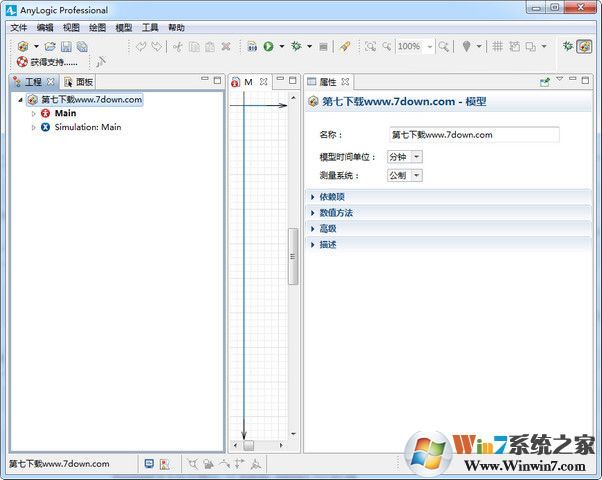The width and height of the screenshot is (602, 480).
Task: Click the Open Model folder icon
Action: 50,46
